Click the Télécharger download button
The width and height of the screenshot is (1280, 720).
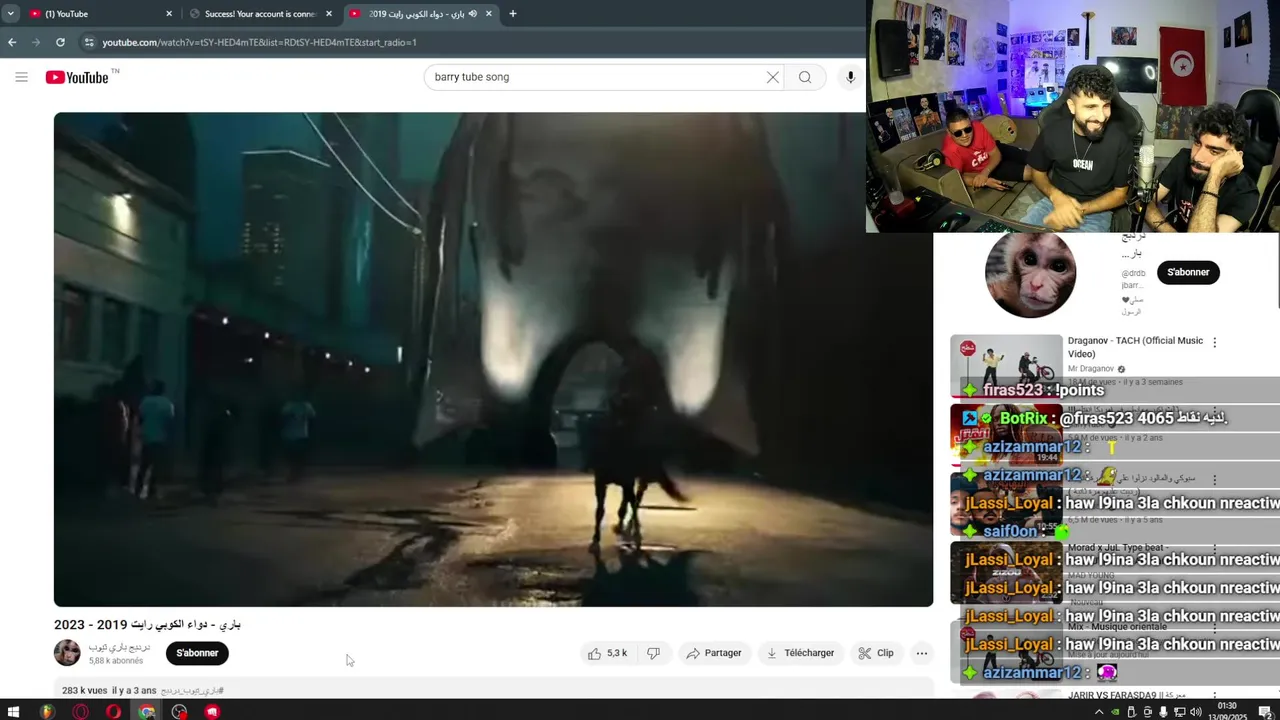click(800, 653)
